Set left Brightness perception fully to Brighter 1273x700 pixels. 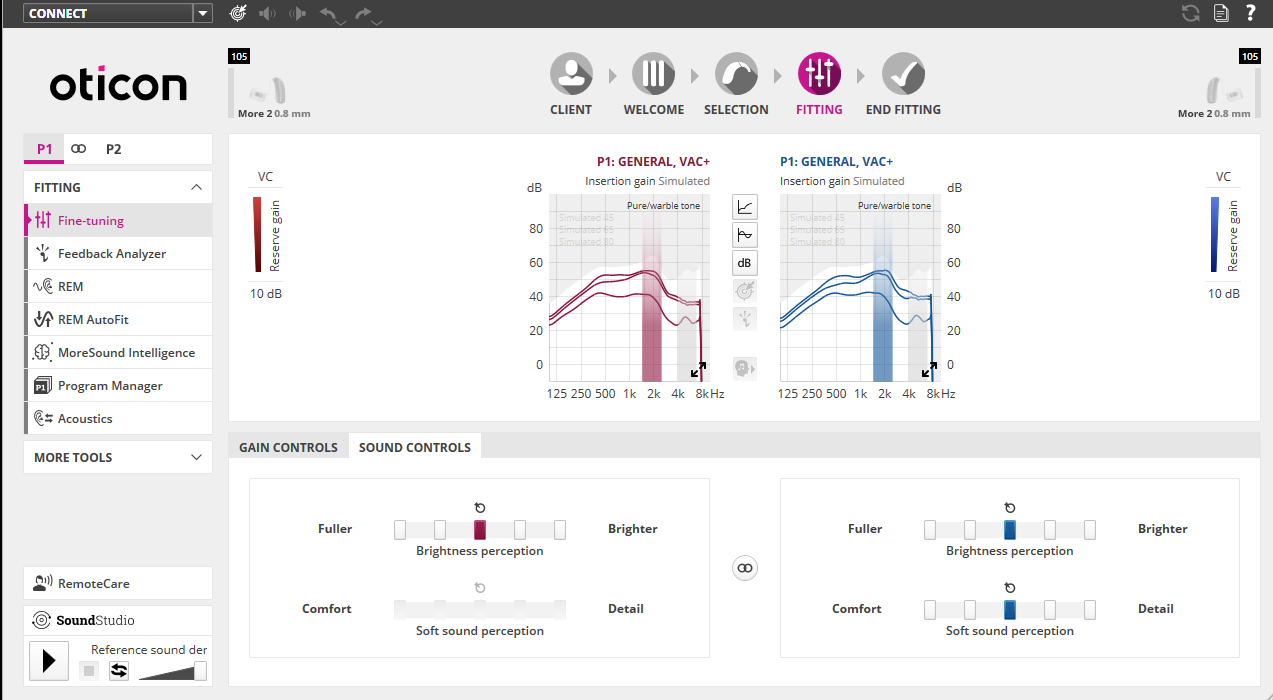coord(560,530)
